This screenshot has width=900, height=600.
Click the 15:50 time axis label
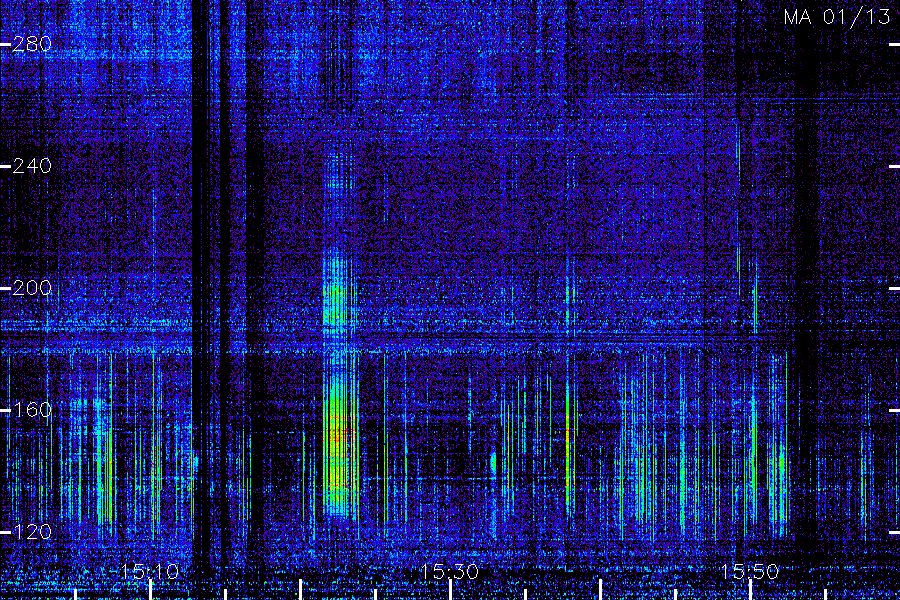pyautogui.click(x=750, y=572)
